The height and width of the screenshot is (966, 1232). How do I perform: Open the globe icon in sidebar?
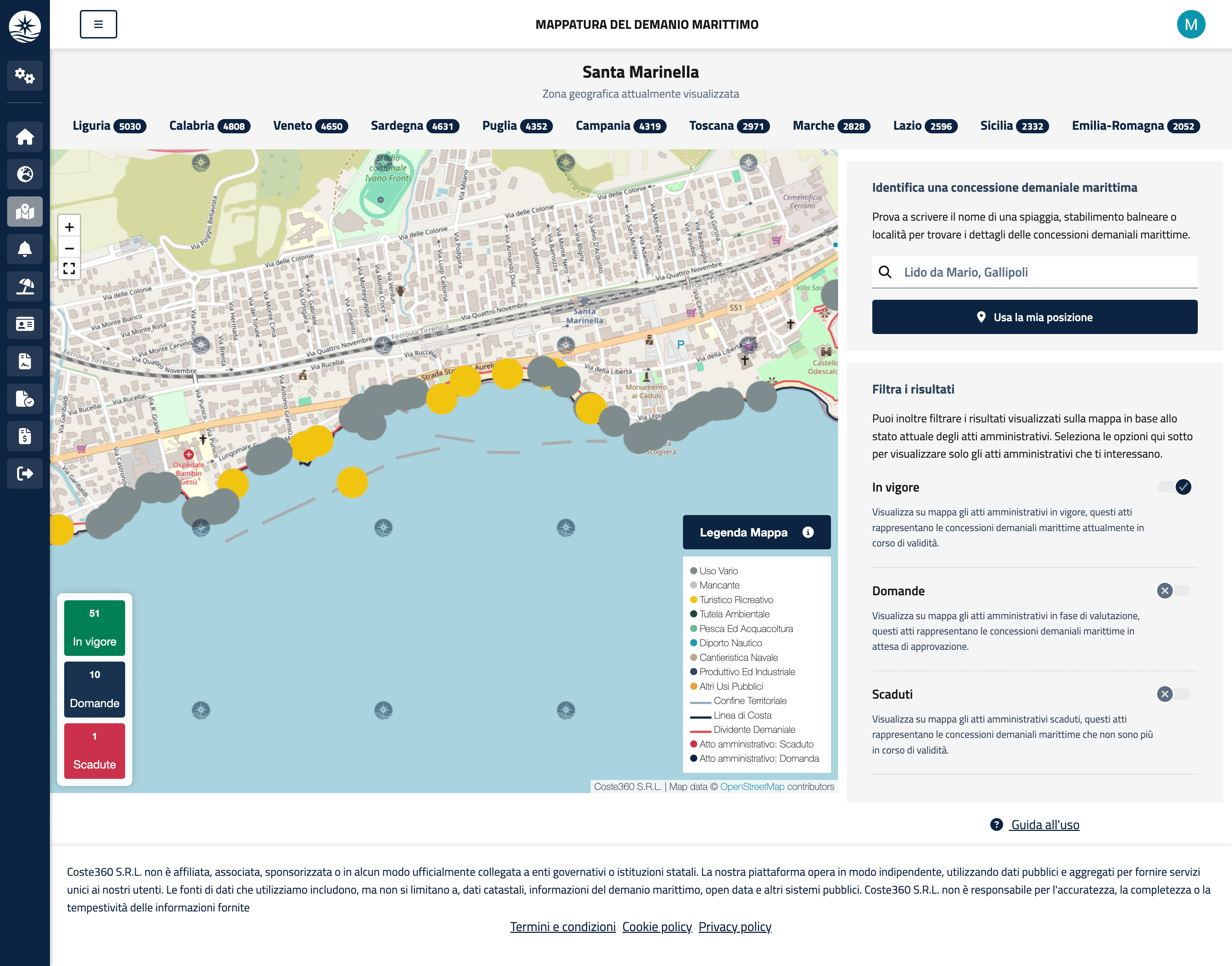25,174
